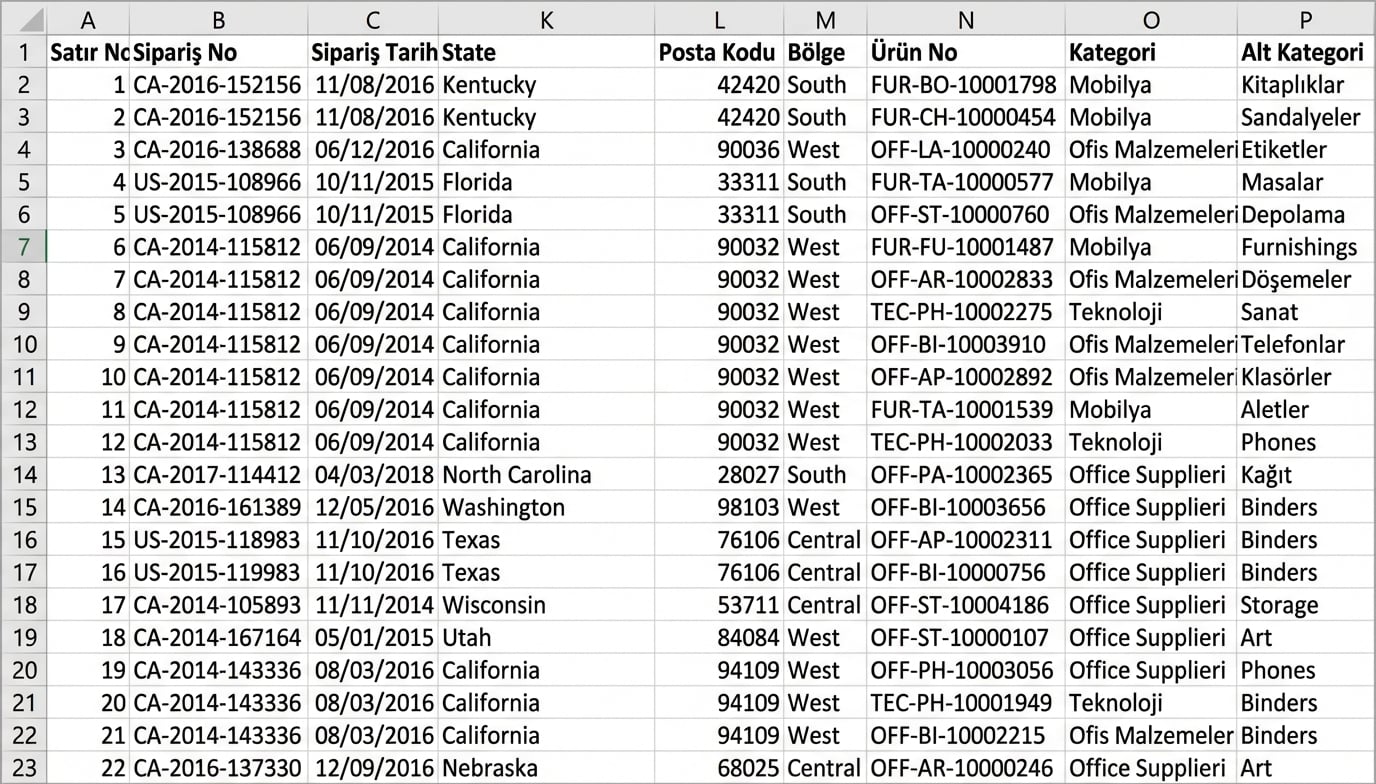Select the column A header
The height and width of the screenshot is (784, 1376).
88,20
